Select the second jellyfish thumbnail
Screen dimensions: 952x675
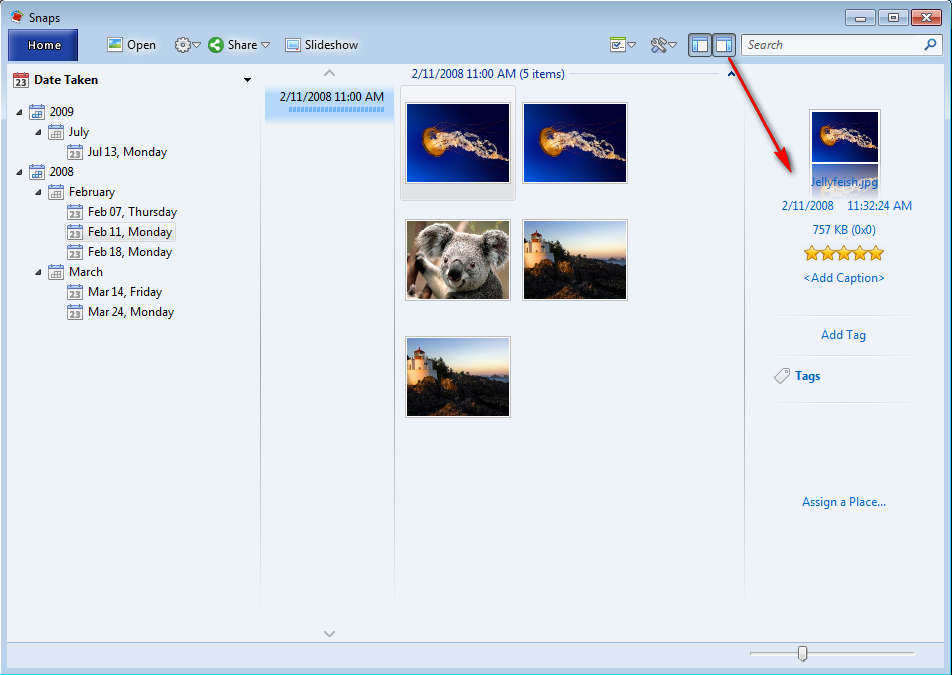[574, 143]
